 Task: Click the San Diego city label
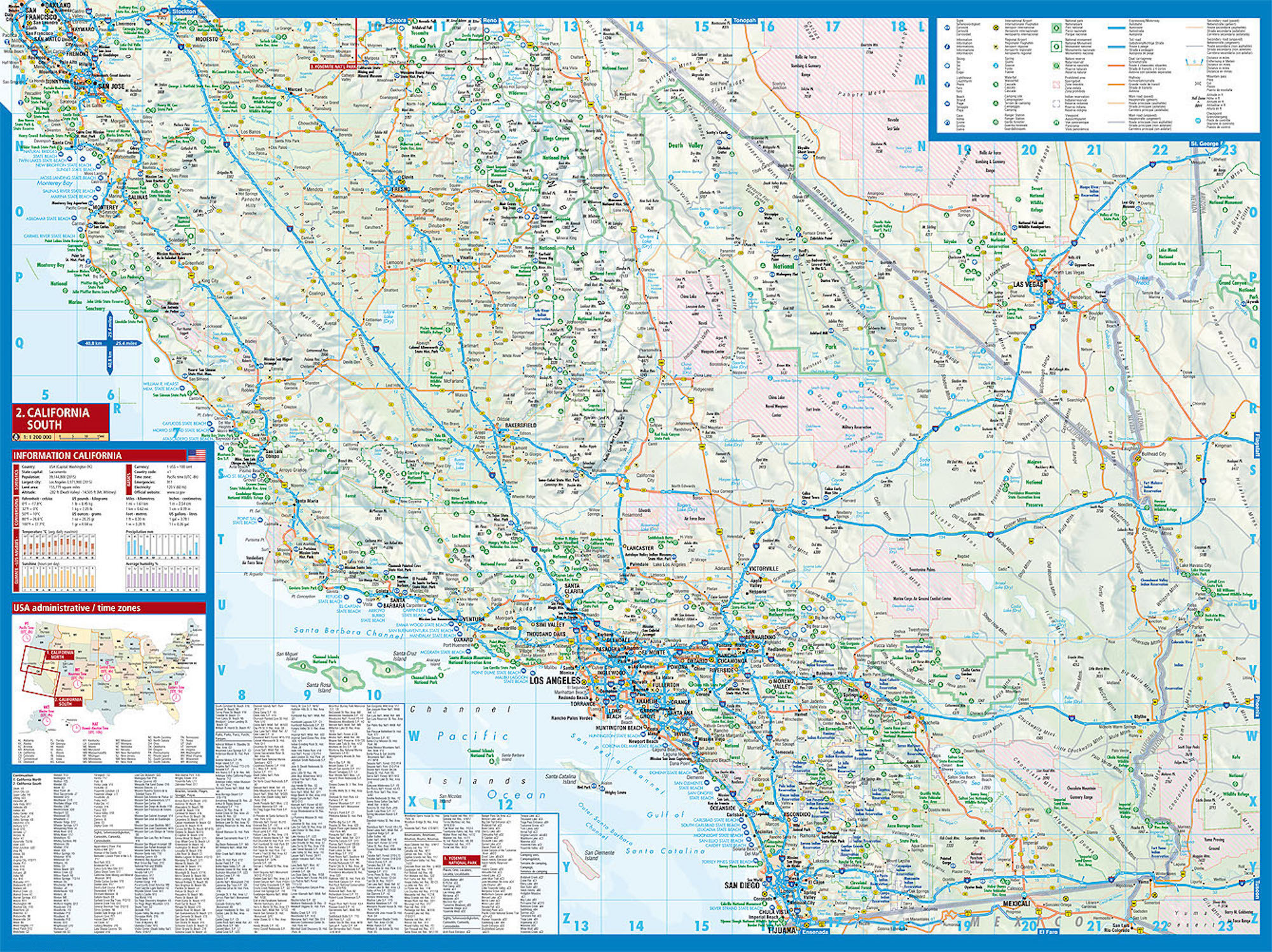point(742,885)
